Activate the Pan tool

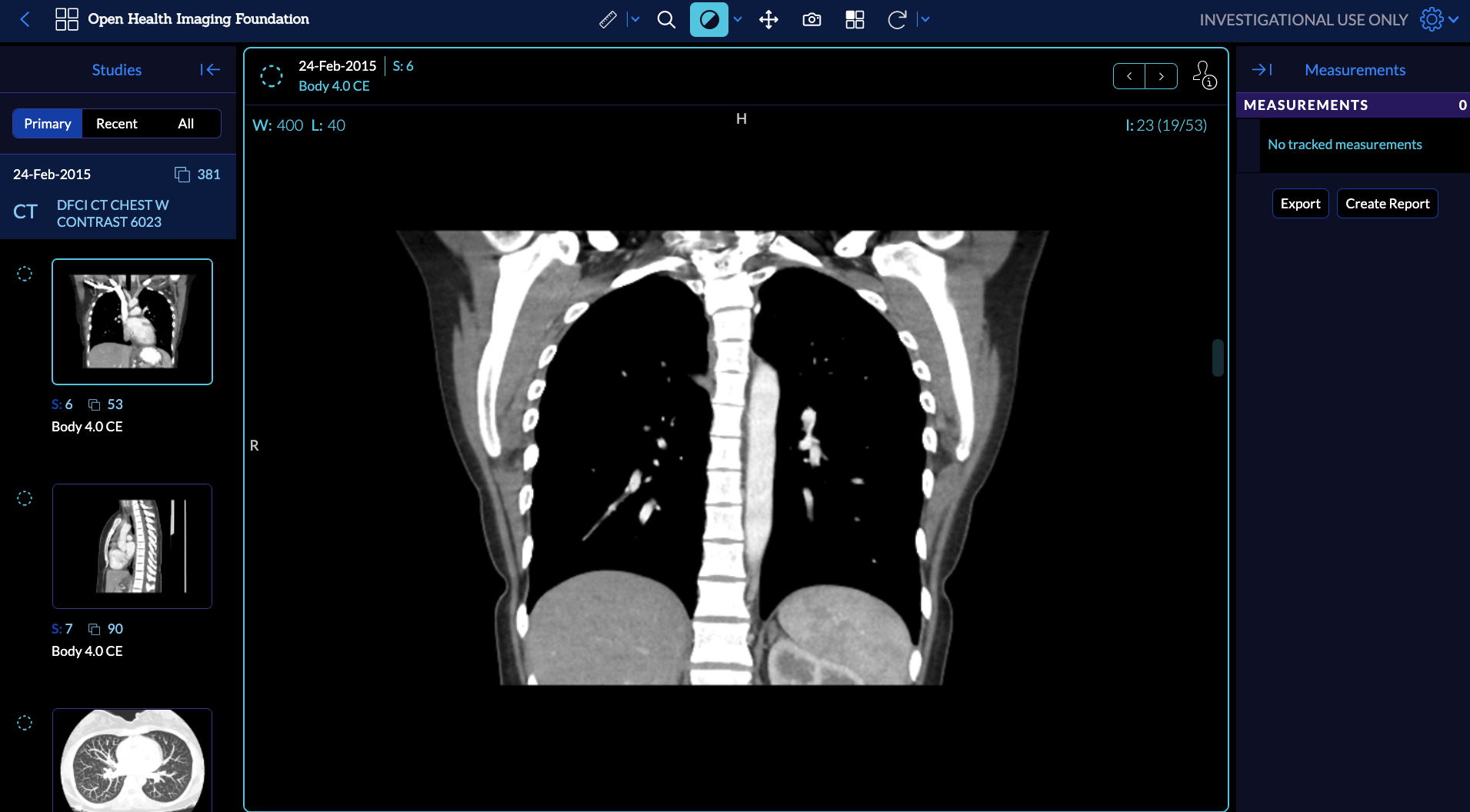coord(768,19)
